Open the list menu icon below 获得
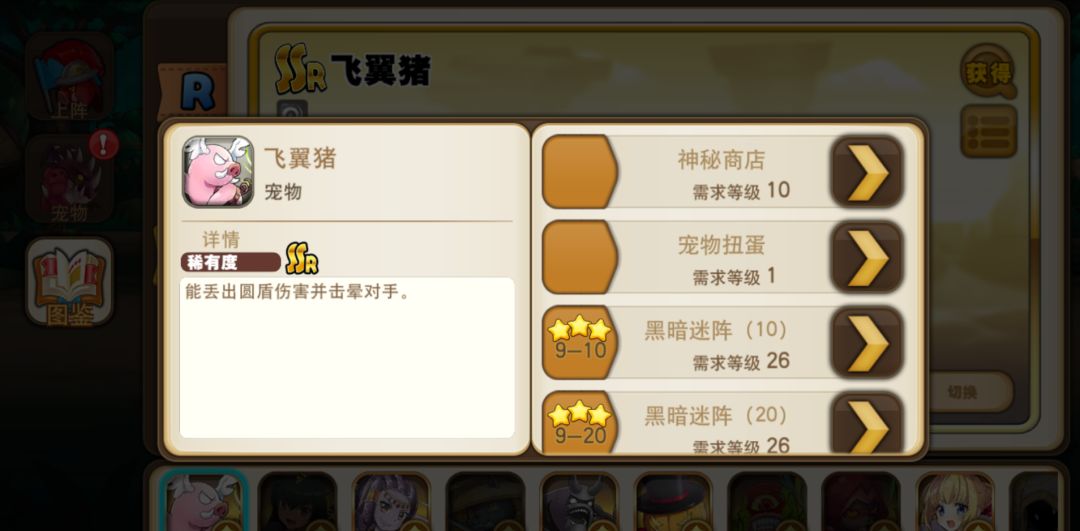Screen dimensions: 1080x531 (x=988, y=131)
